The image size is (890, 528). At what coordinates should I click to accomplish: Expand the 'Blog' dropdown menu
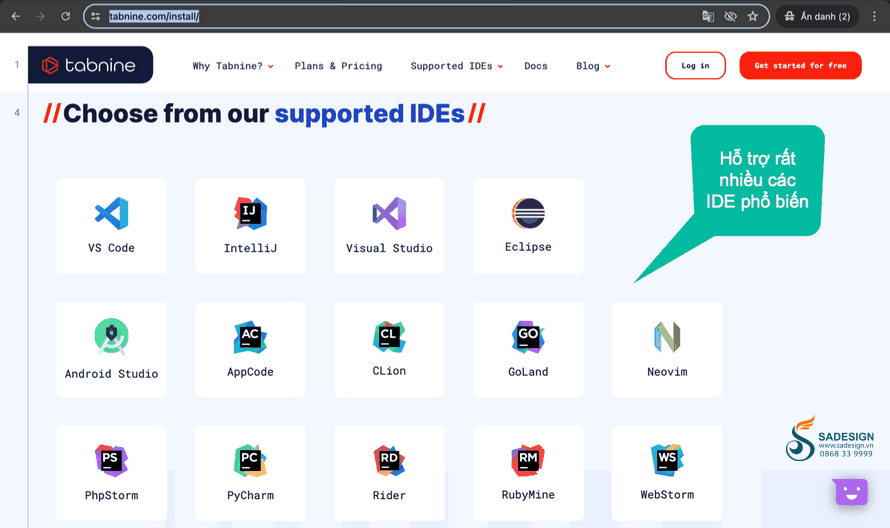click(x=593, y=66)
